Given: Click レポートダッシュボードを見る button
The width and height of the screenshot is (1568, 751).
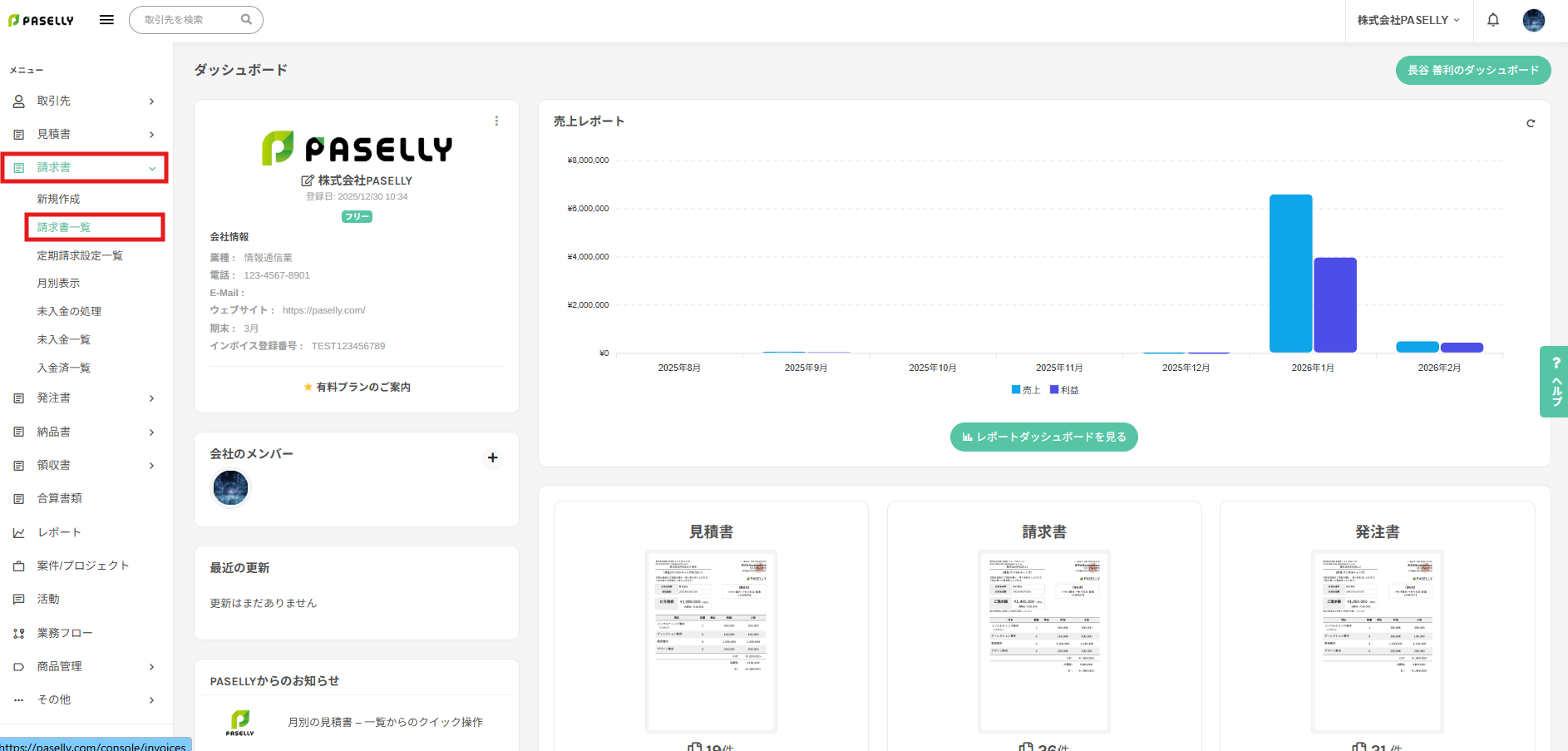Looking at the screenshot, I should pos(1044,437).
